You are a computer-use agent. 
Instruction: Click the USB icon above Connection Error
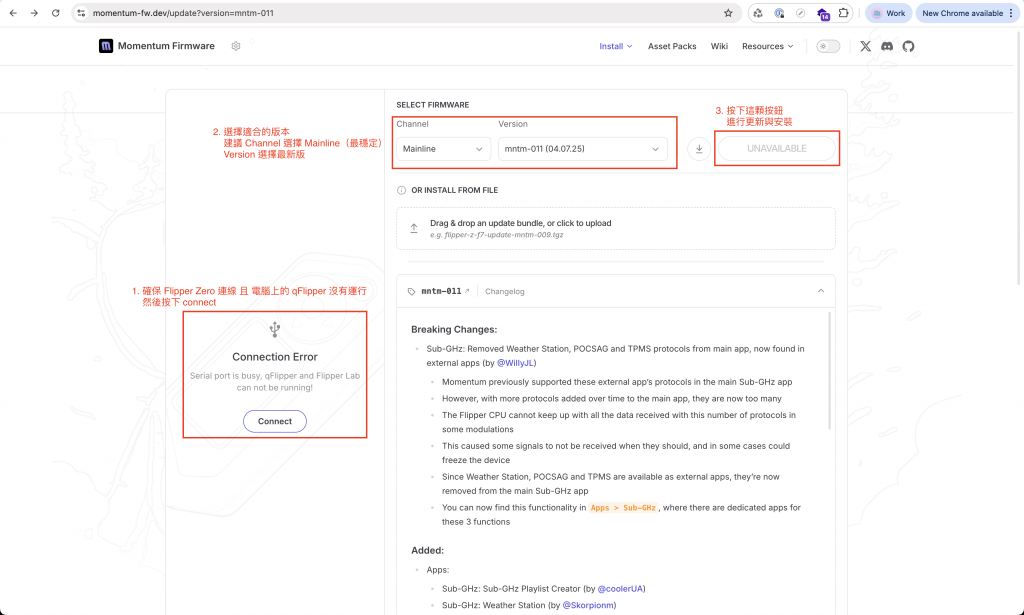275,330
